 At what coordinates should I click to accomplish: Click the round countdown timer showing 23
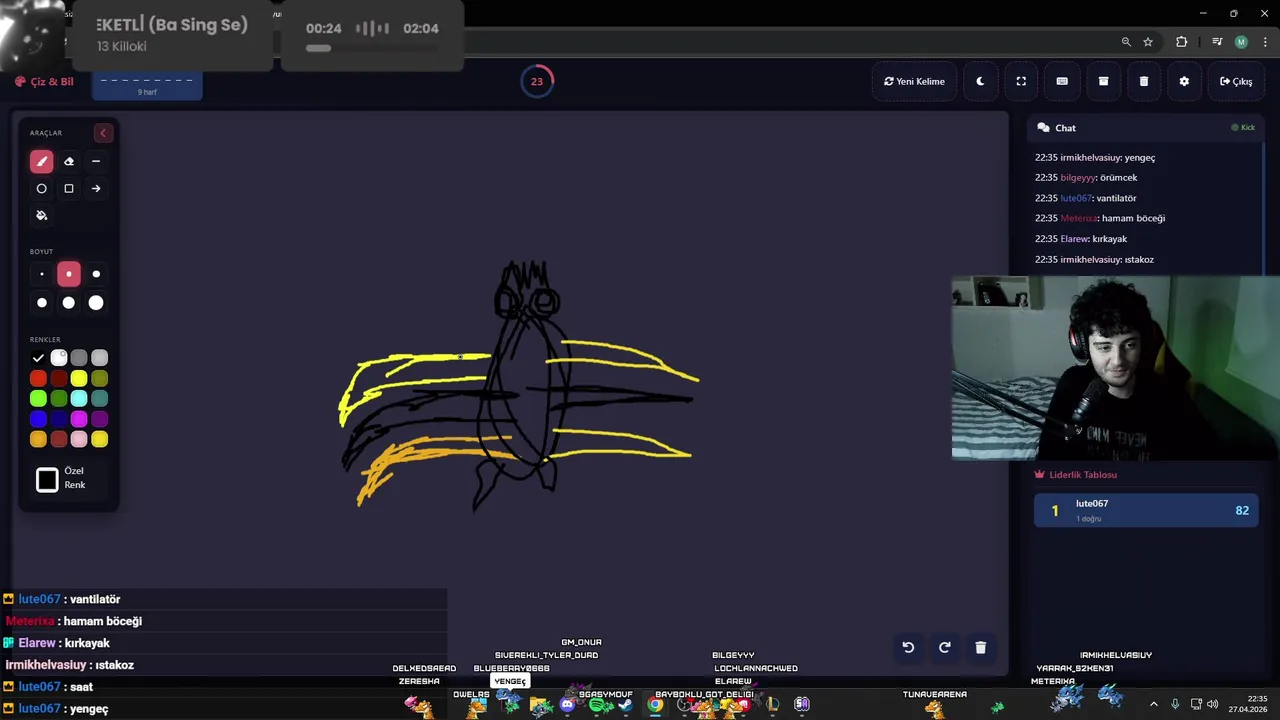[537, 81]
